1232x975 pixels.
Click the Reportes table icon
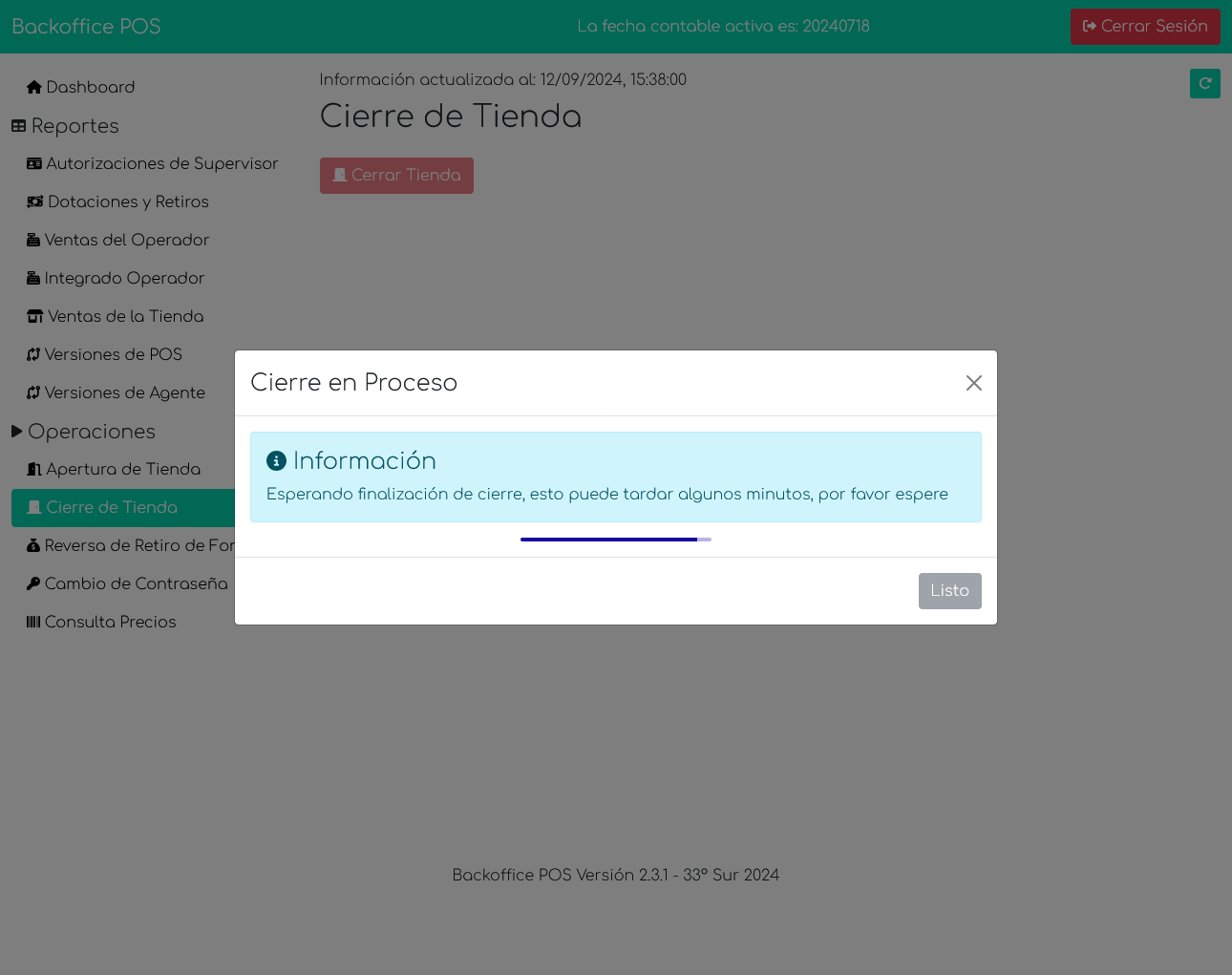(18, 126)
